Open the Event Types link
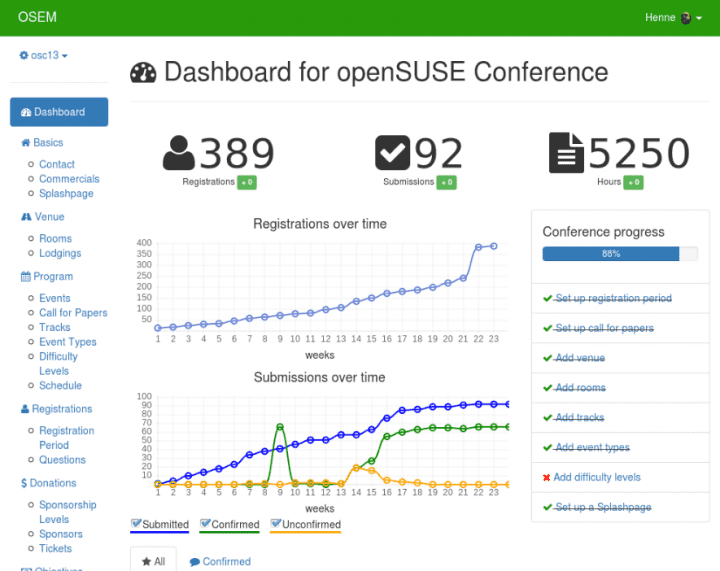Screen dimensions: 720x571 (x=68, y=342)
